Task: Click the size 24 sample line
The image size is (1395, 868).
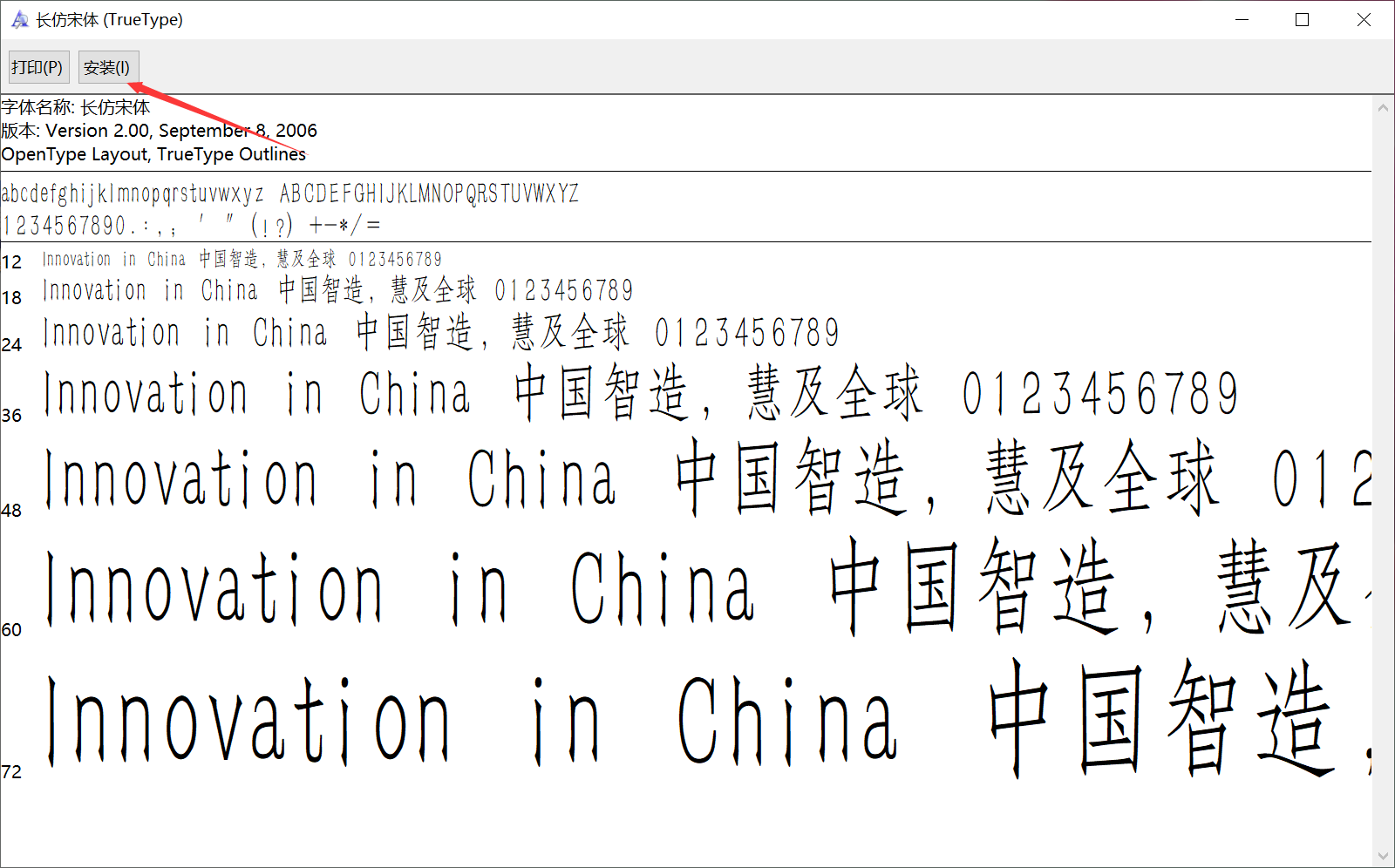Action: coord(441,333)
